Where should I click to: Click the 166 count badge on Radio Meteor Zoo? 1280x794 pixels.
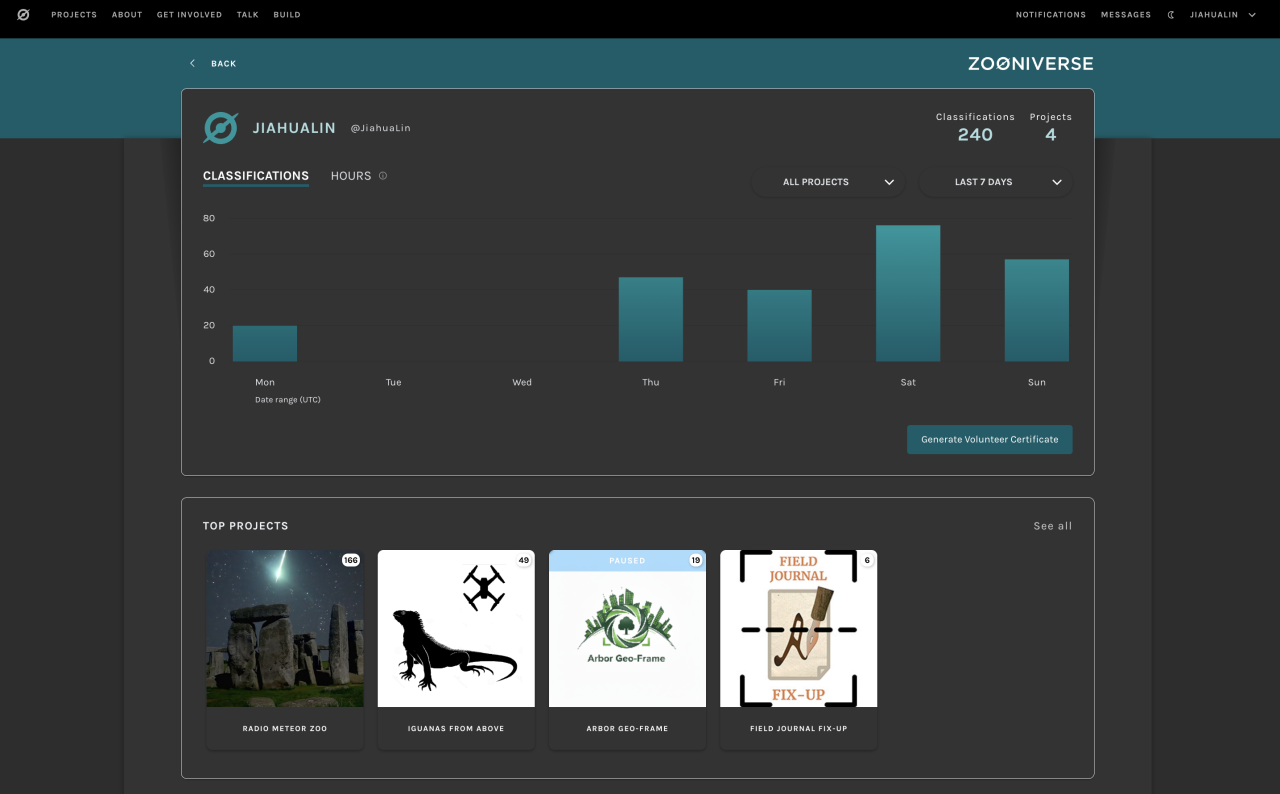click(x=350, y=560)
